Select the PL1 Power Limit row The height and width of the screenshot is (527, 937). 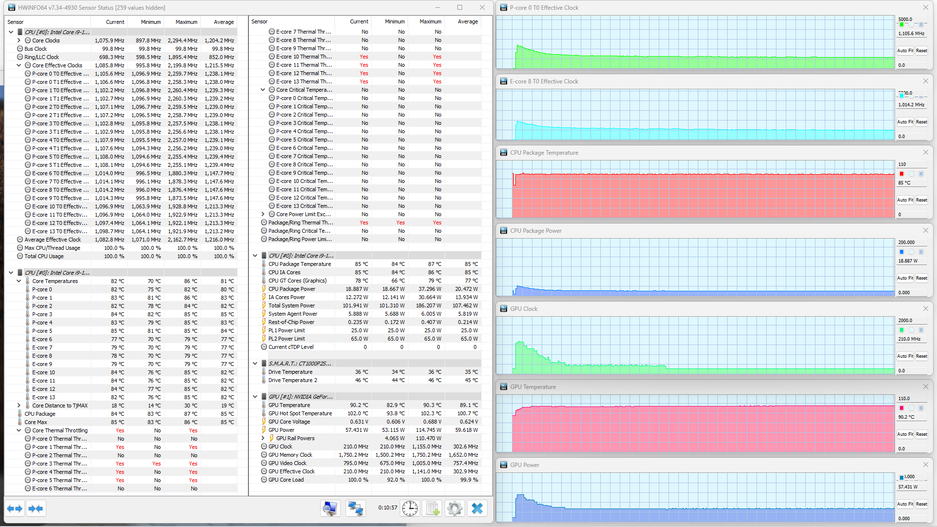coord(365,330)
